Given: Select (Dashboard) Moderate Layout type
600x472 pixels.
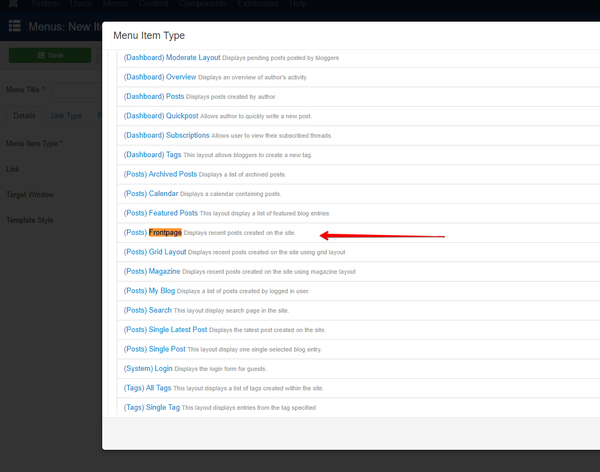Looking at the screenshot, I should coord(172,57).
